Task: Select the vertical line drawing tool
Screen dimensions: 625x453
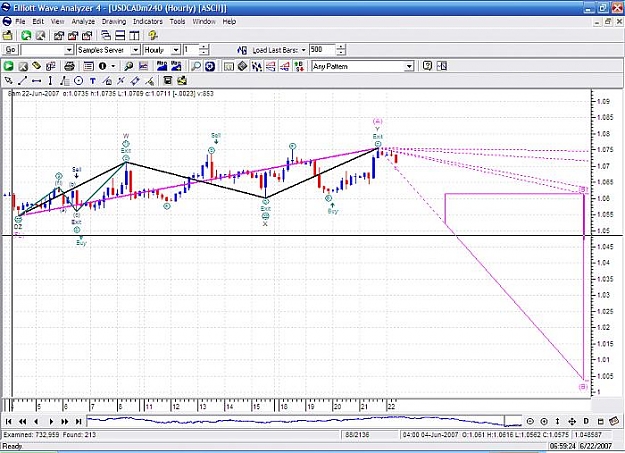Action: tap(50, 81)
